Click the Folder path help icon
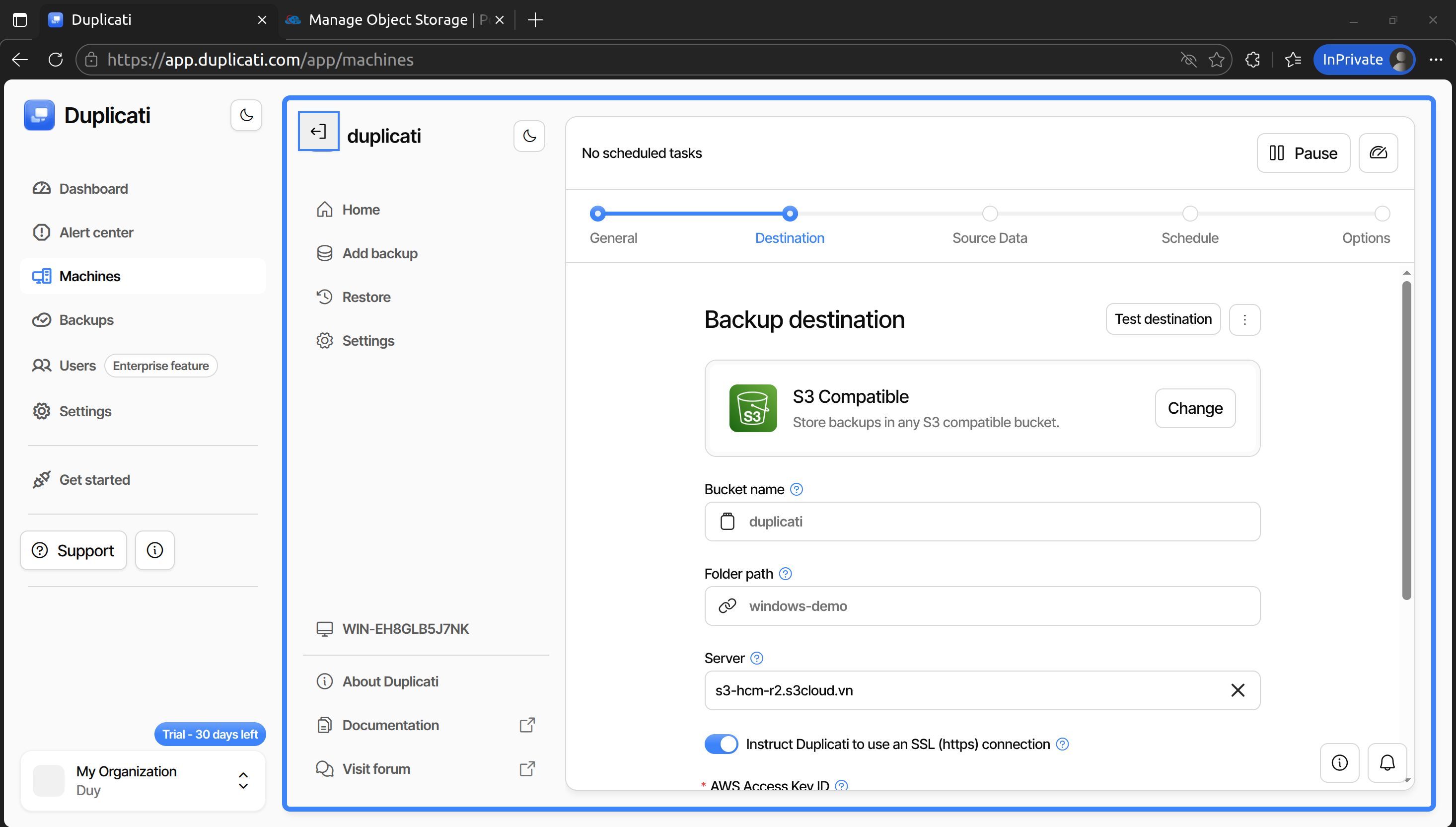 click(x=785, y=574)
